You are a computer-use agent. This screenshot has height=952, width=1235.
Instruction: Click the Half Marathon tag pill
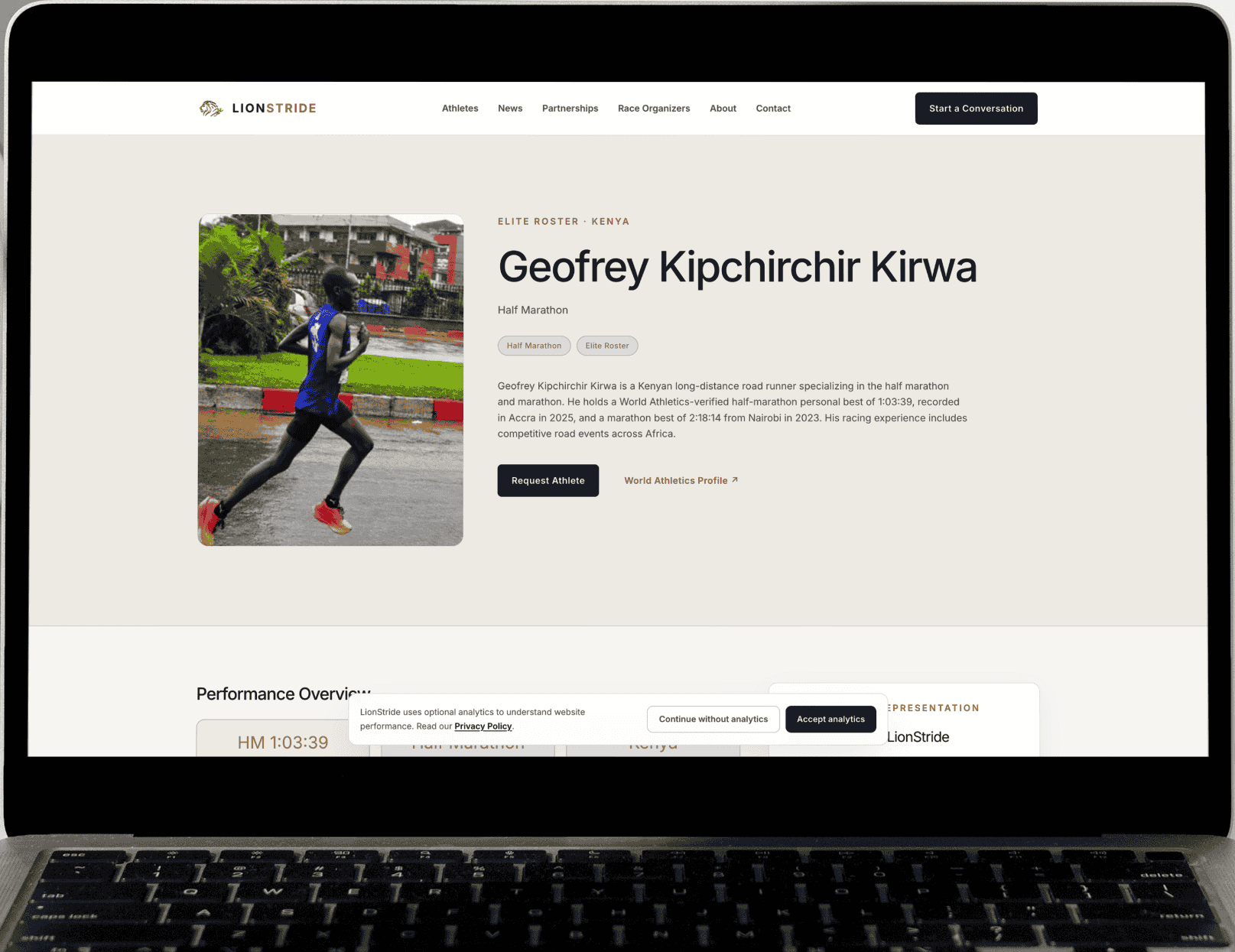(534, 346)
